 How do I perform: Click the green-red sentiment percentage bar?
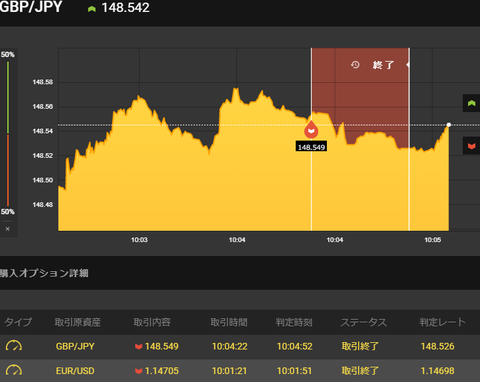point(8,134)
